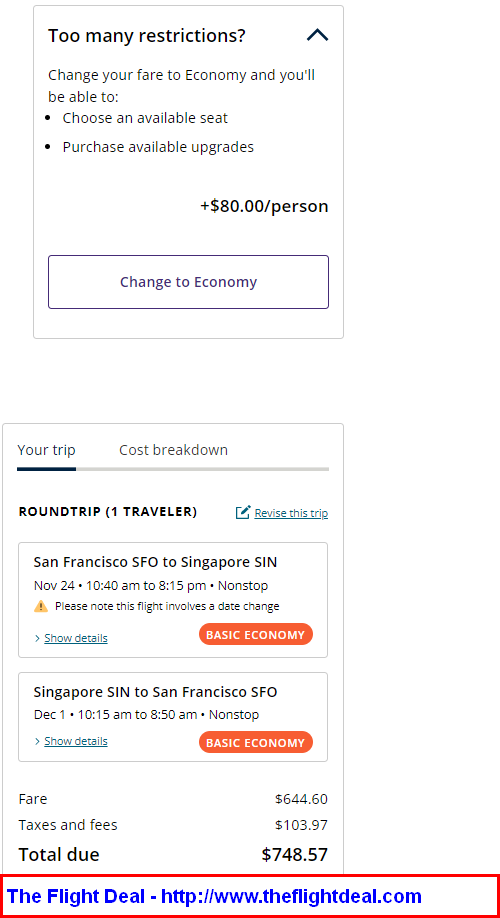Click return flight Basic Economy badge
Screen dimensions: 500x918
pyautogui.click(x=256, y=743)
